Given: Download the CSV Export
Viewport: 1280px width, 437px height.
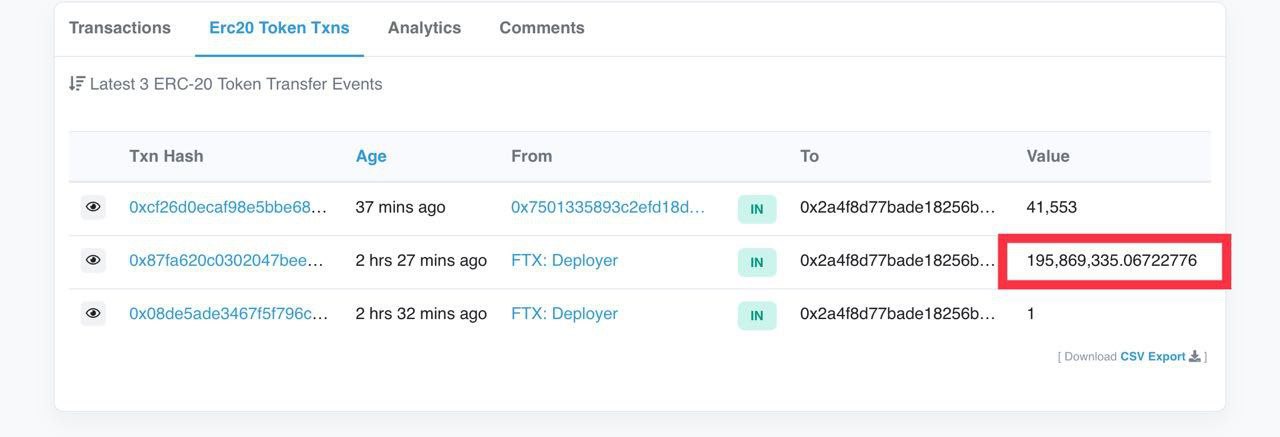Looking at the screenshot, I should 1152,356.
